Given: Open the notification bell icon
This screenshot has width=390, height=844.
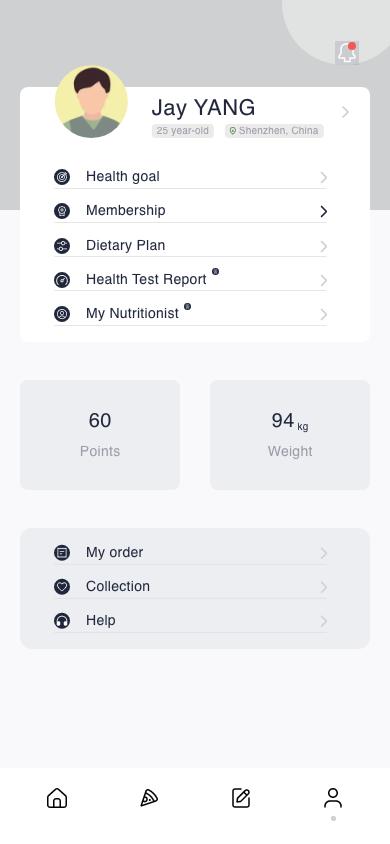Looking at the screenshot, I should coord(346,53).
